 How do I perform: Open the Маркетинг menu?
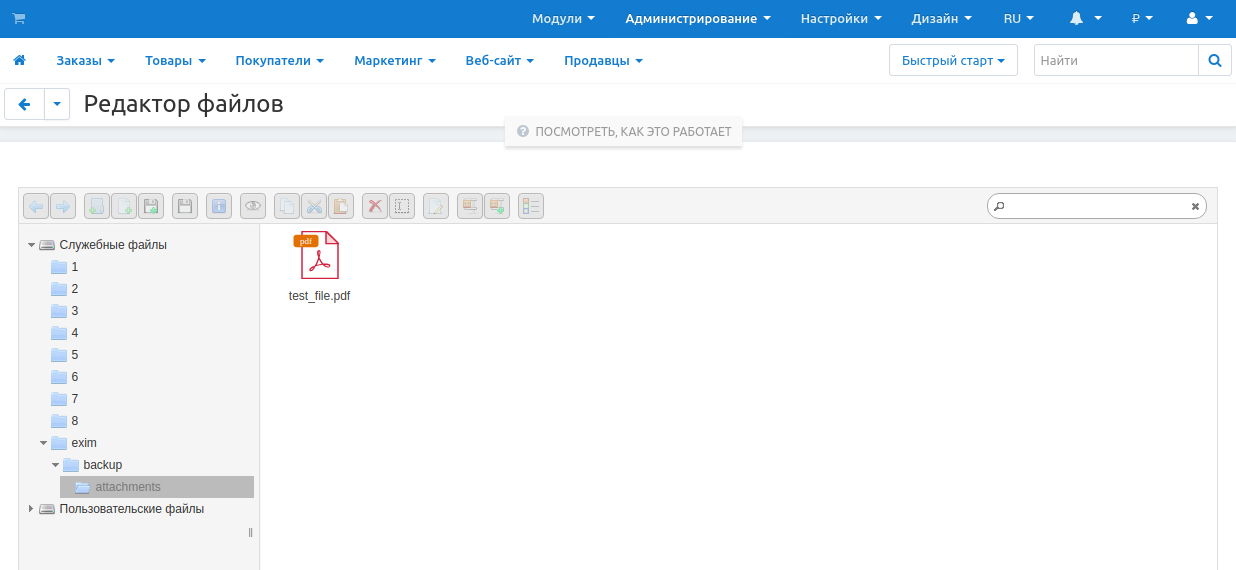(395, 60)
